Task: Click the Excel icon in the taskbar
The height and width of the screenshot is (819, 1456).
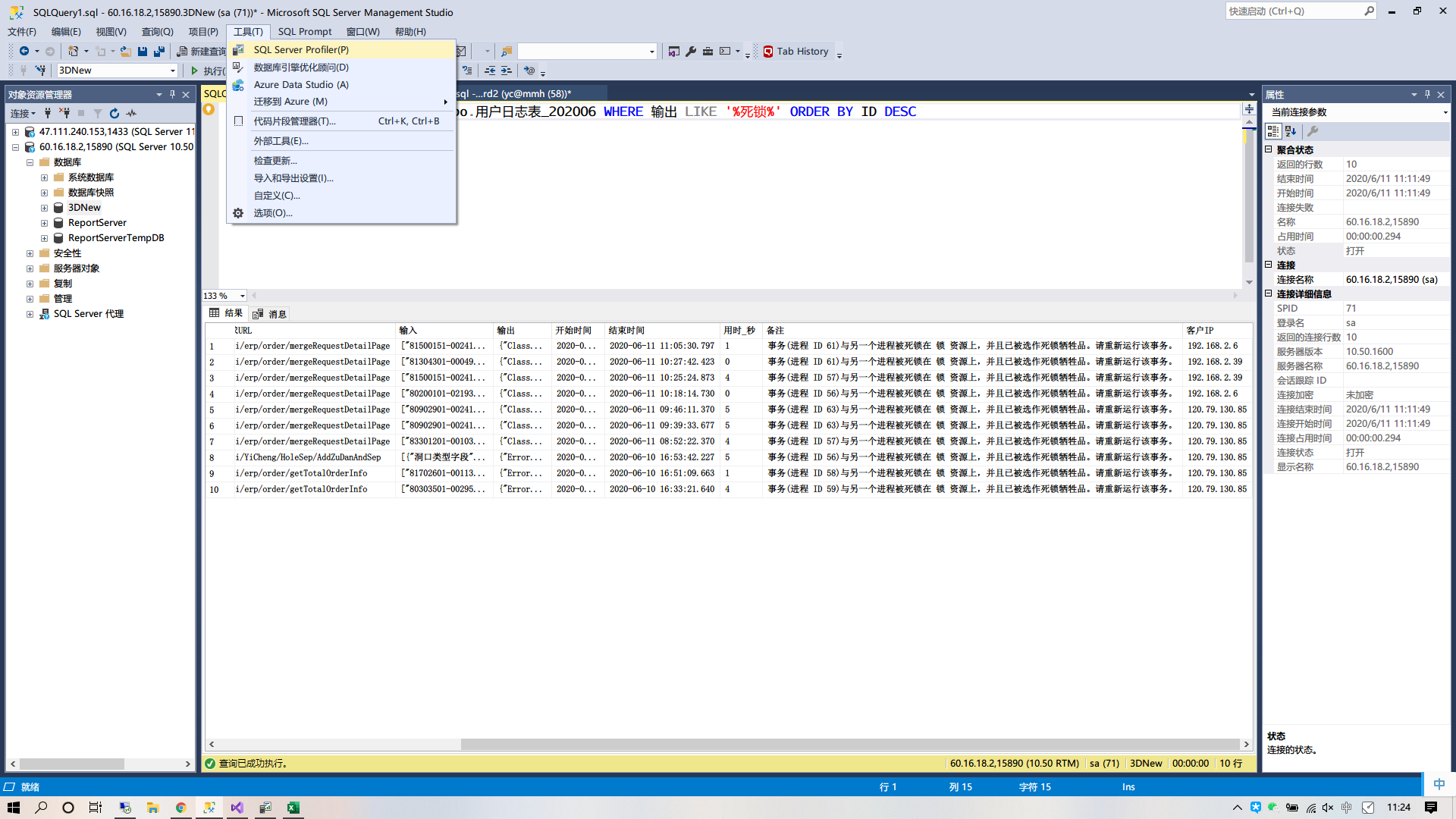Action: [293, 808]
